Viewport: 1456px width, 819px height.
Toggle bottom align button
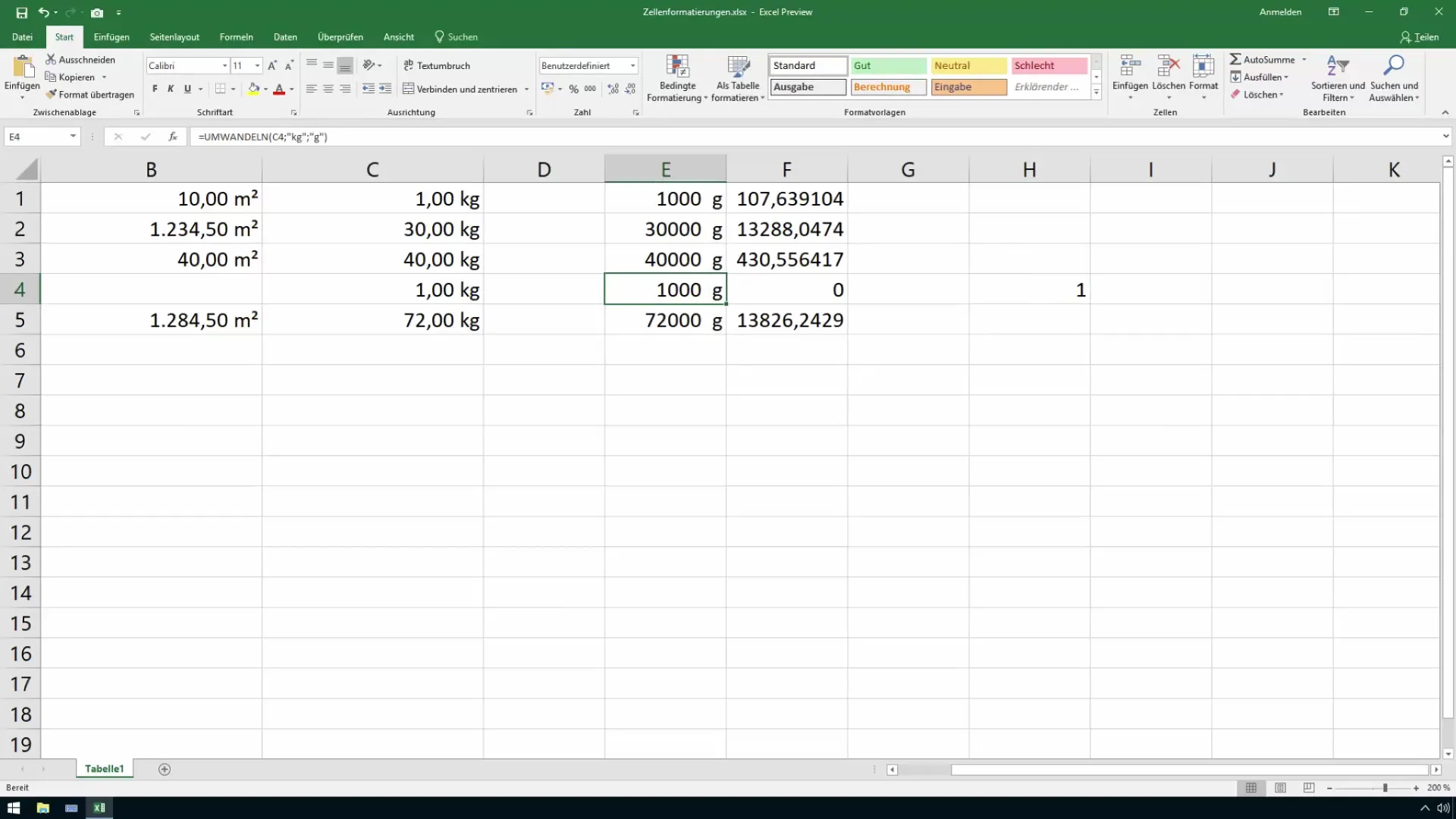pyautogui.click(x=345, y=65)
